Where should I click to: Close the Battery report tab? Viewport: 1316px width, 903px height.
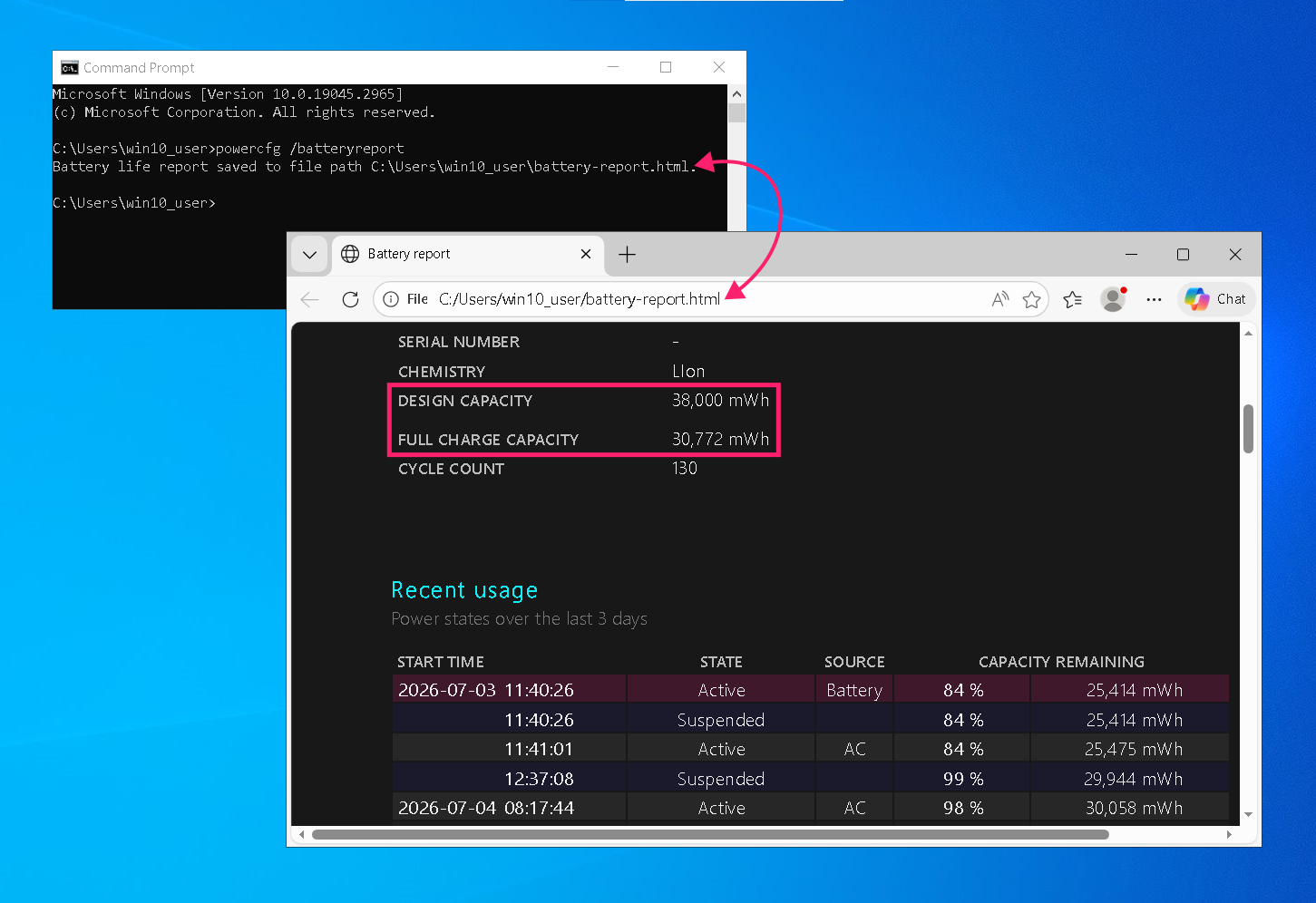pyautogui.click(x=586, y=254)
